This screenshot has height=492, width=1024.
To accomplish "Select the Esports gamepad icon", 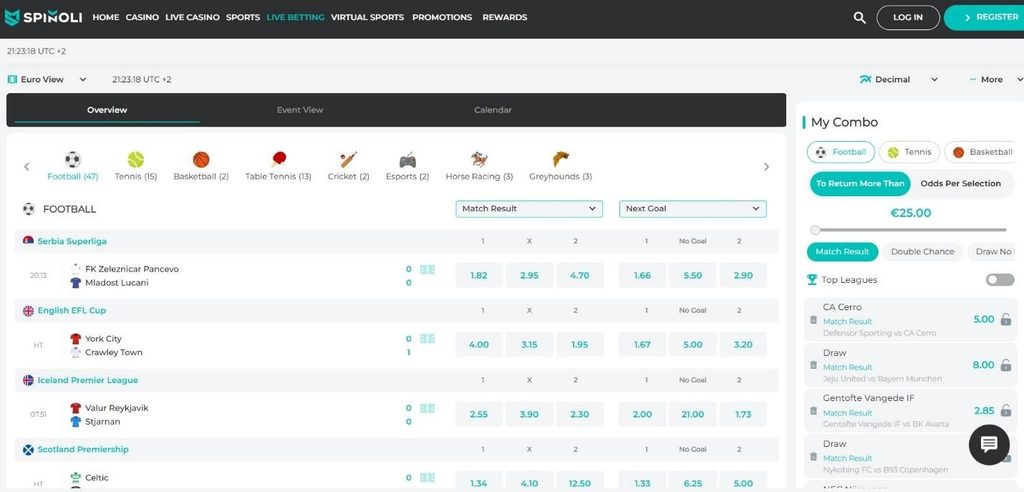I will coord(408,160).
